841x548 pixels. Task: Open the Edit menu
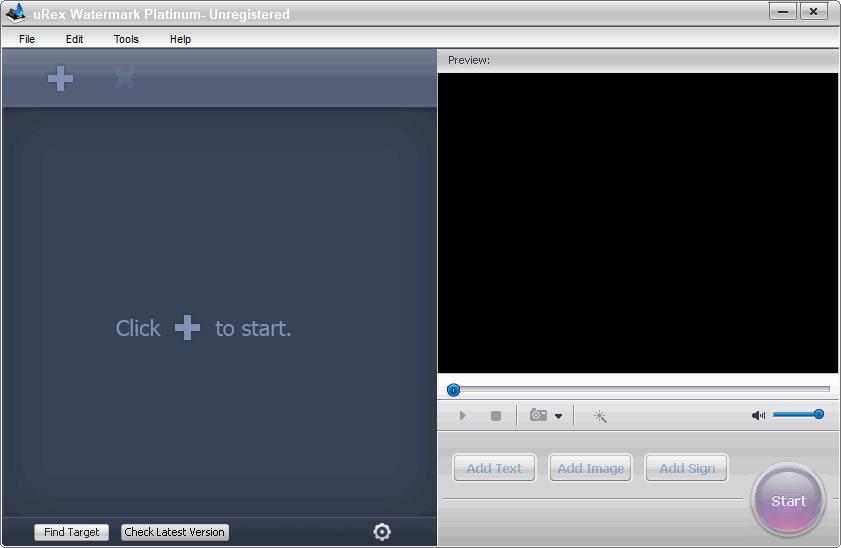(75, 39)
